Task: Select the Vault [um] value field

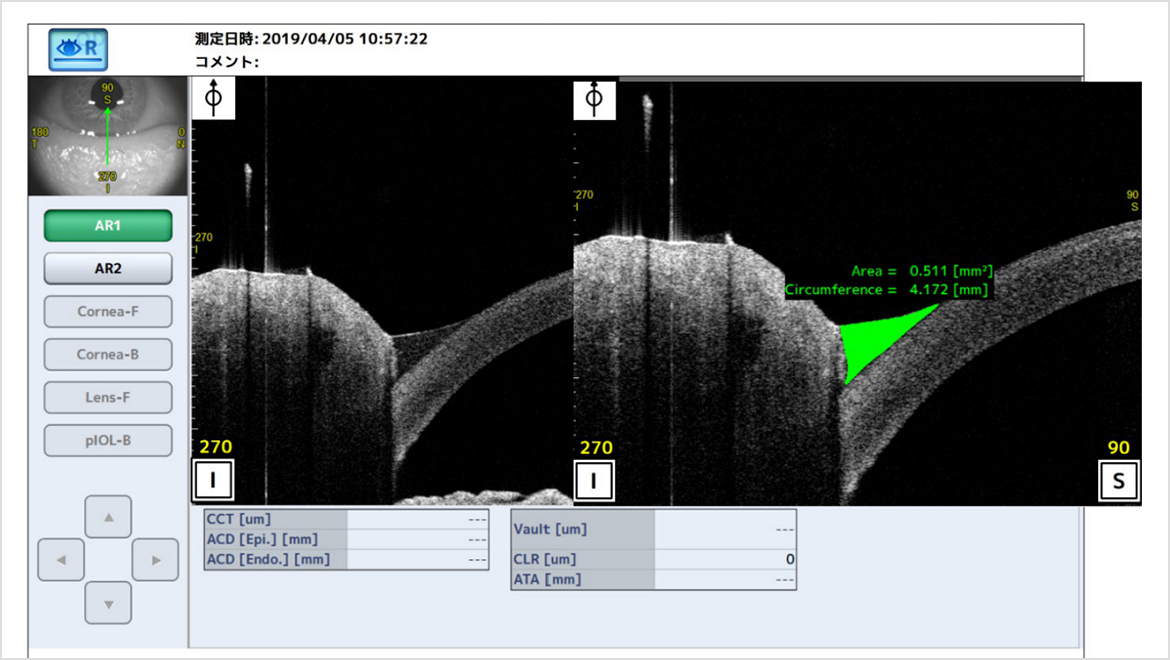Action: (x=725, y=528)
